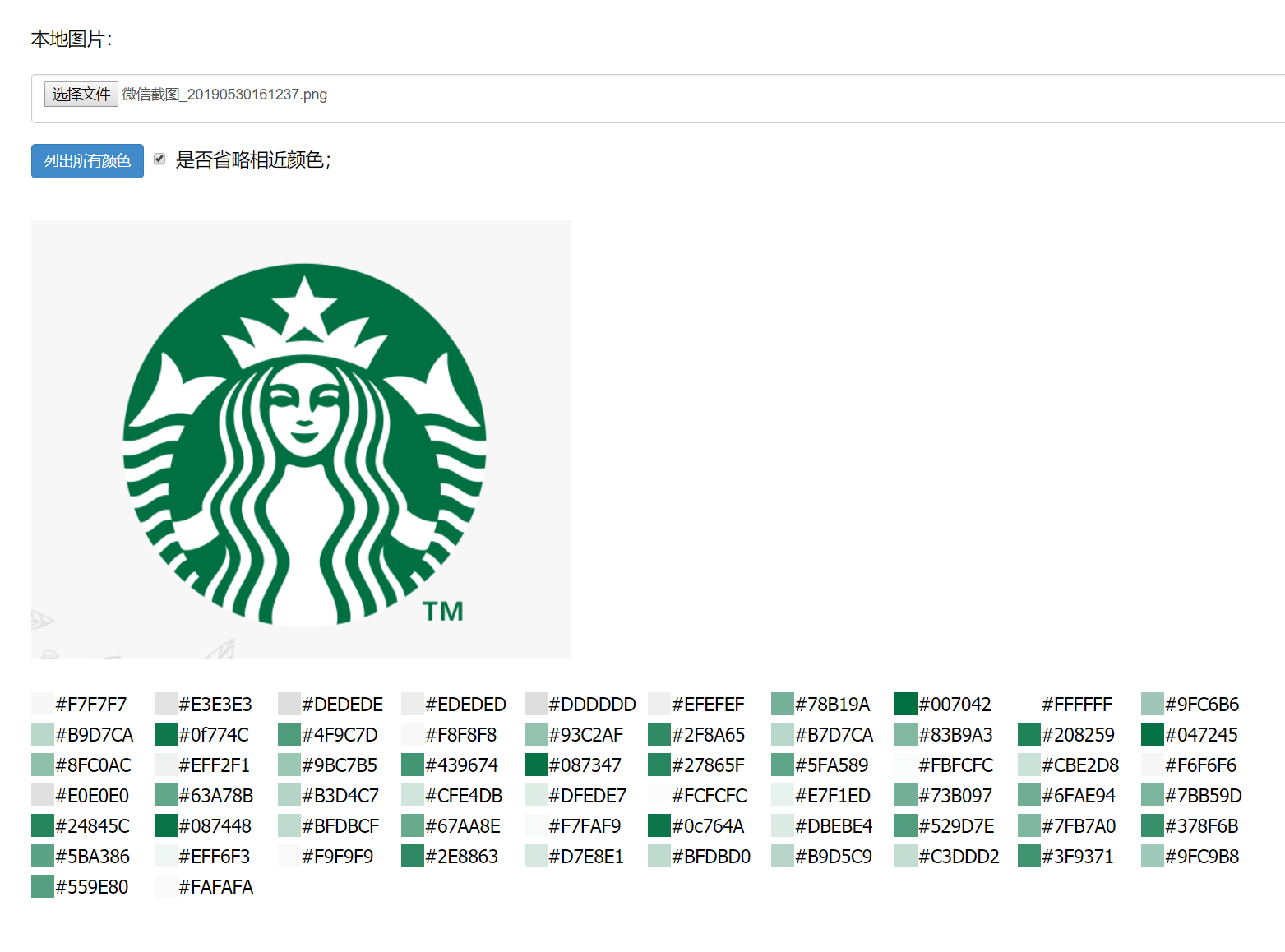
Task: Choose the #529D7E swatch
Action: (x=906, y=825)
